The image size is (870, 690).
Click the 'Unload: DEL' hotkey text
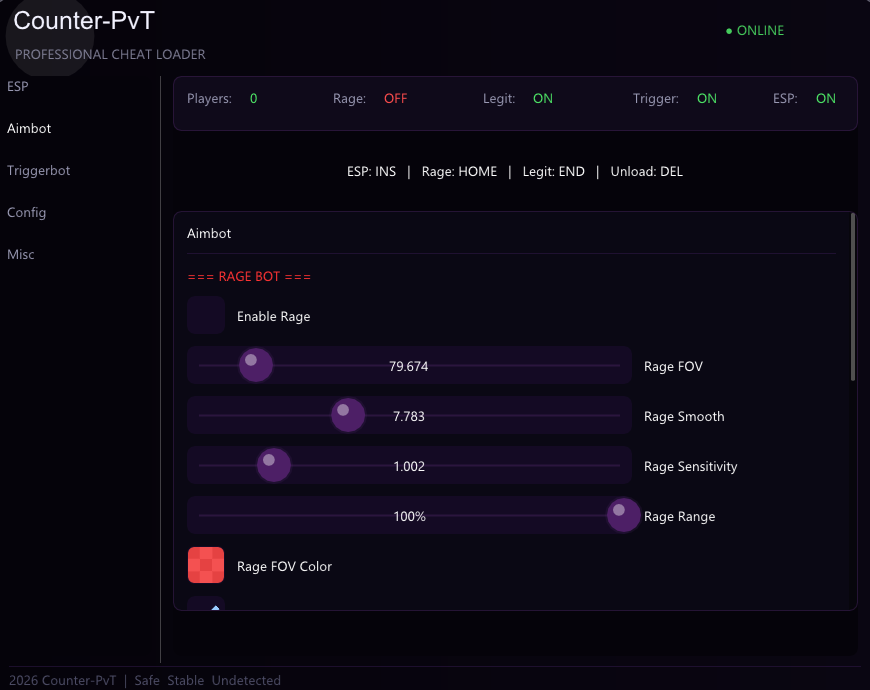coord(646,172)
